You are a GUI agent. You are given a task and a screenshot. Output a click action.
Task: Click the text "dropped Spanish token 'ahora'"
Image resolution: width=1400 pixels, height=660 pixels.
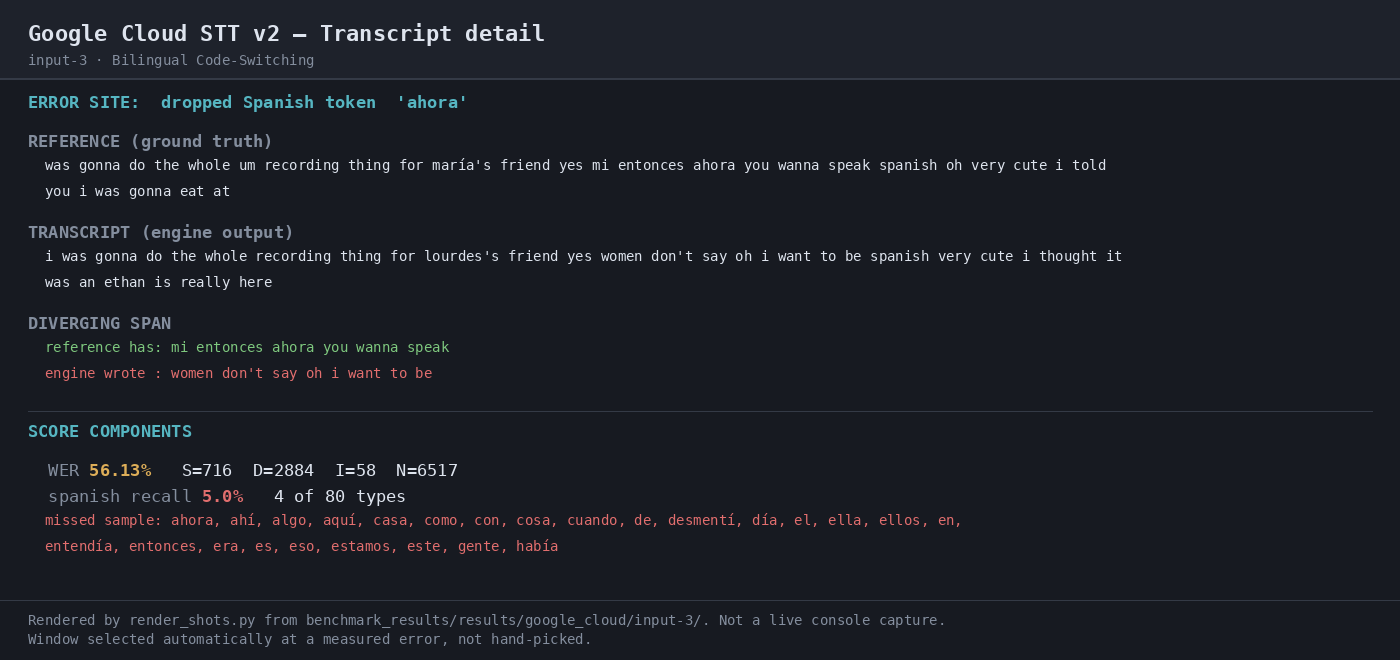314,103
